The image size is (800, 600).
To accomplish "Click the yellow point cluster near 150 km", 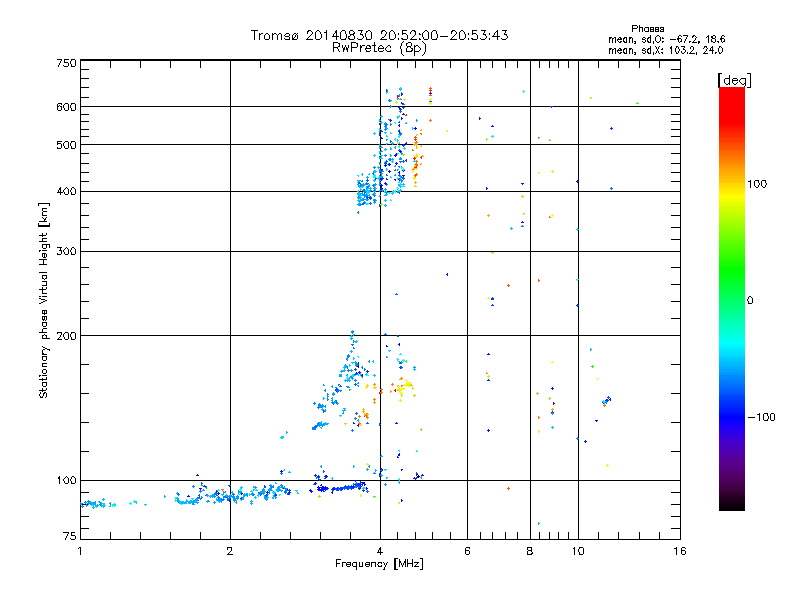I will pyautogui.click(x=404, y=388).
